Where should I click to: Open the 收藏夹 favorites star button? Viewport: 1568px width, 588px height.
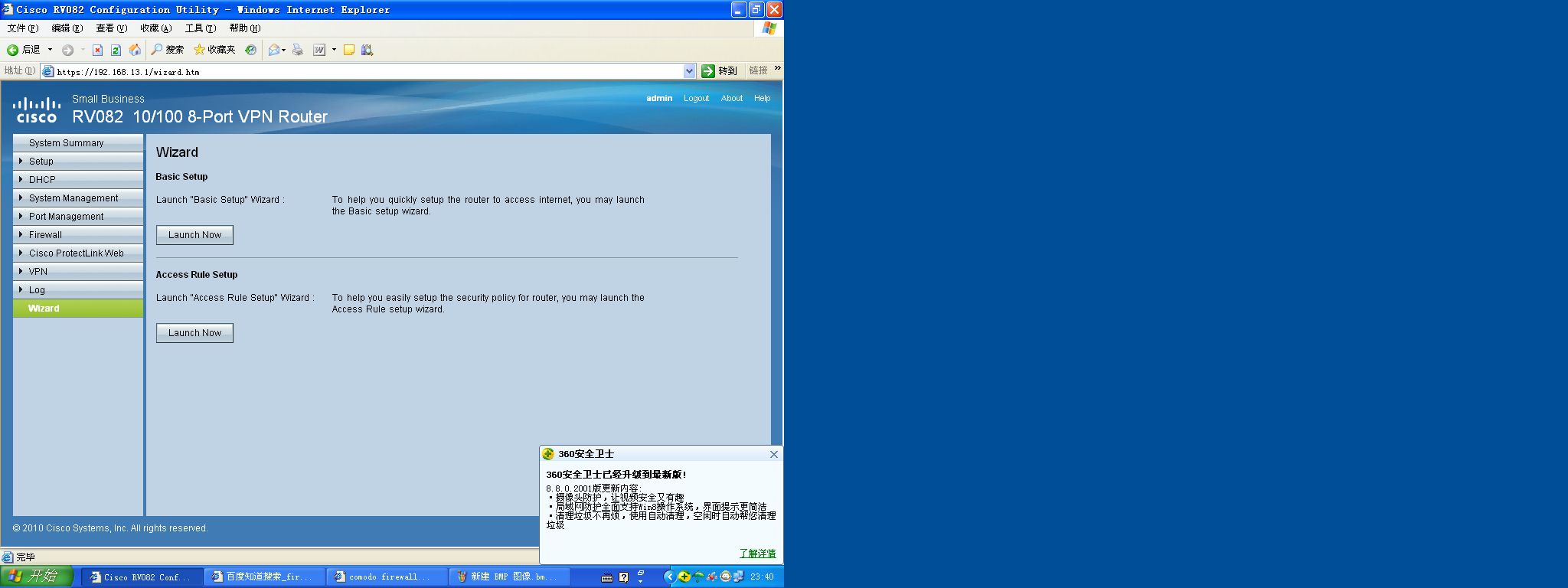(x=214, y=50)
